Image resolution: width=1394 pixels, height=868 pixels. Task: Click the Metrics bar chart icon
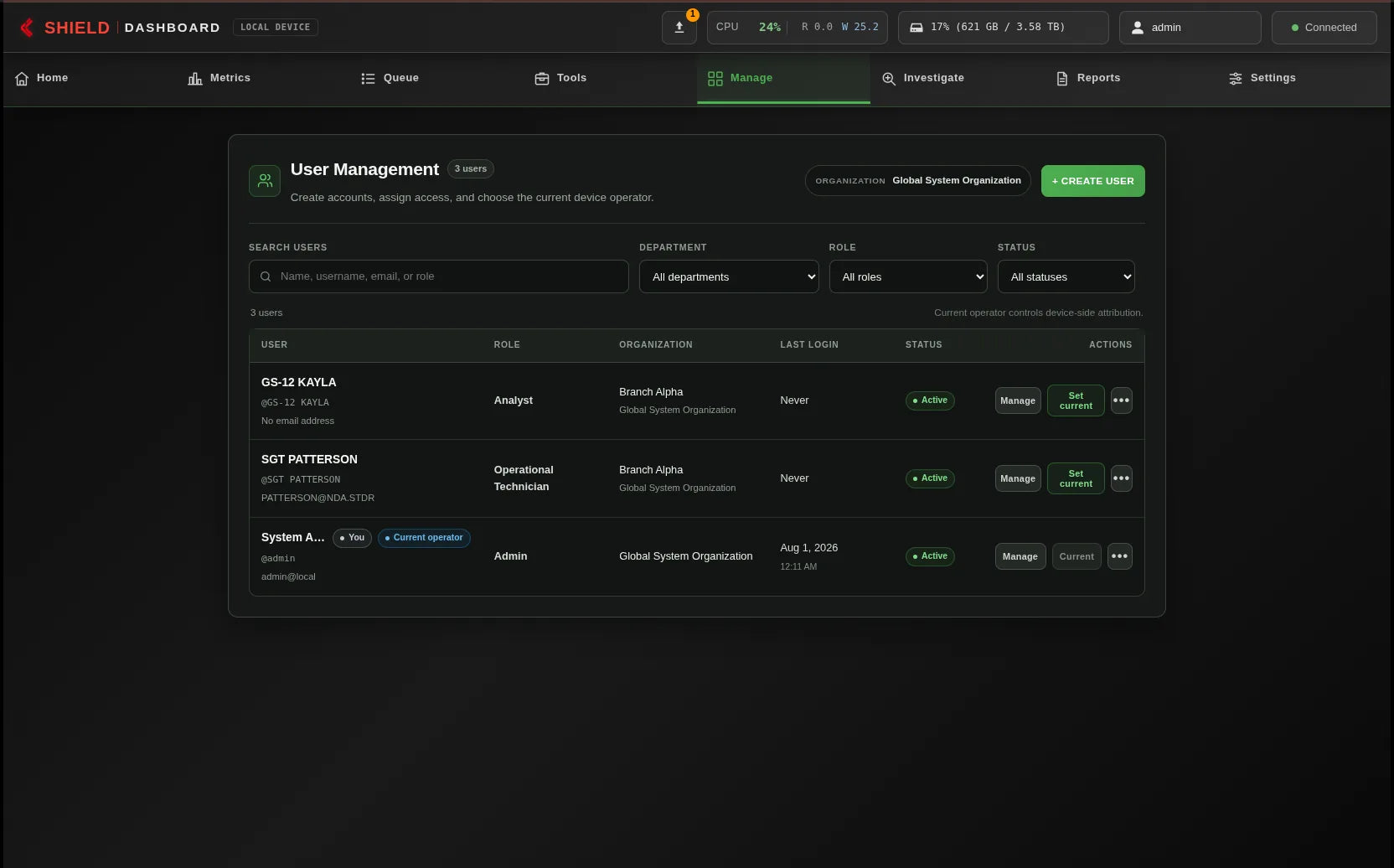click(x=195, y=79)
